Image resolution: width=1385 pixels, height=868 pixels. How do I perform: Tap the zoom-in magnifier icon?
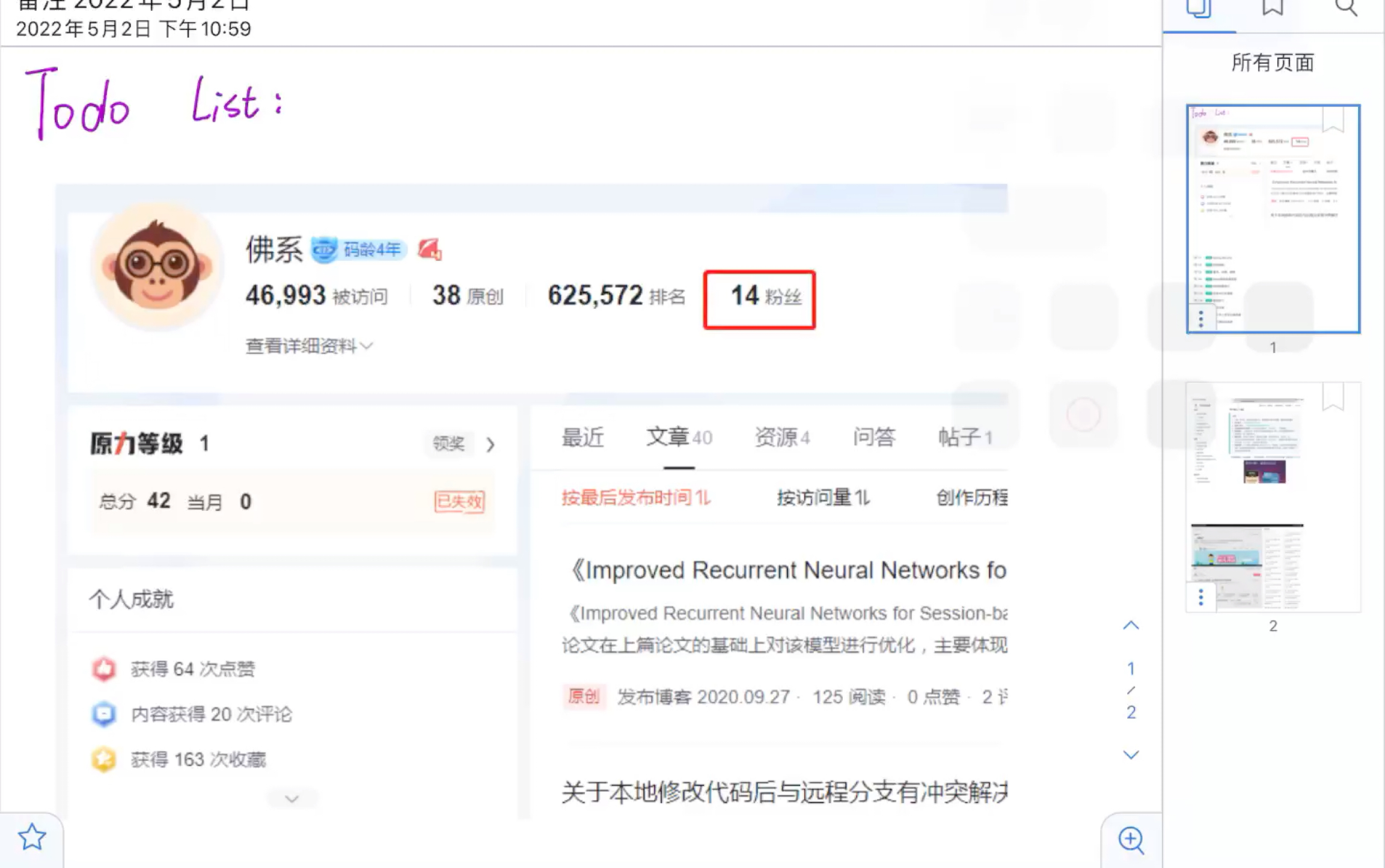1131,840
